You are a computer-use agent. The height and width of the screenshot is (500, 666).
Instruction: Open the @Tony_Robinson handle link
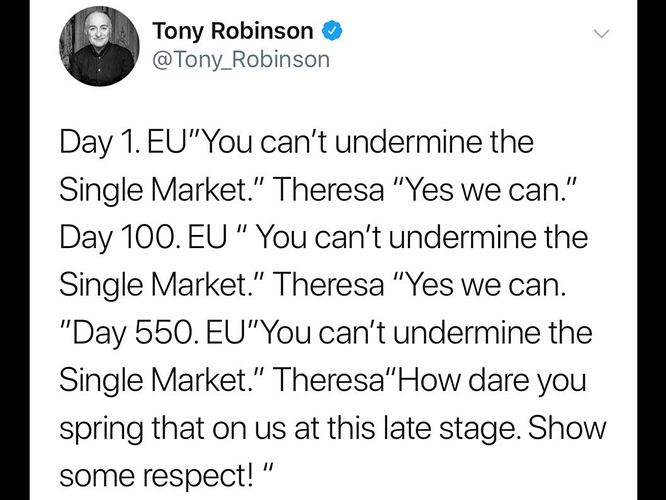[240, 60]
